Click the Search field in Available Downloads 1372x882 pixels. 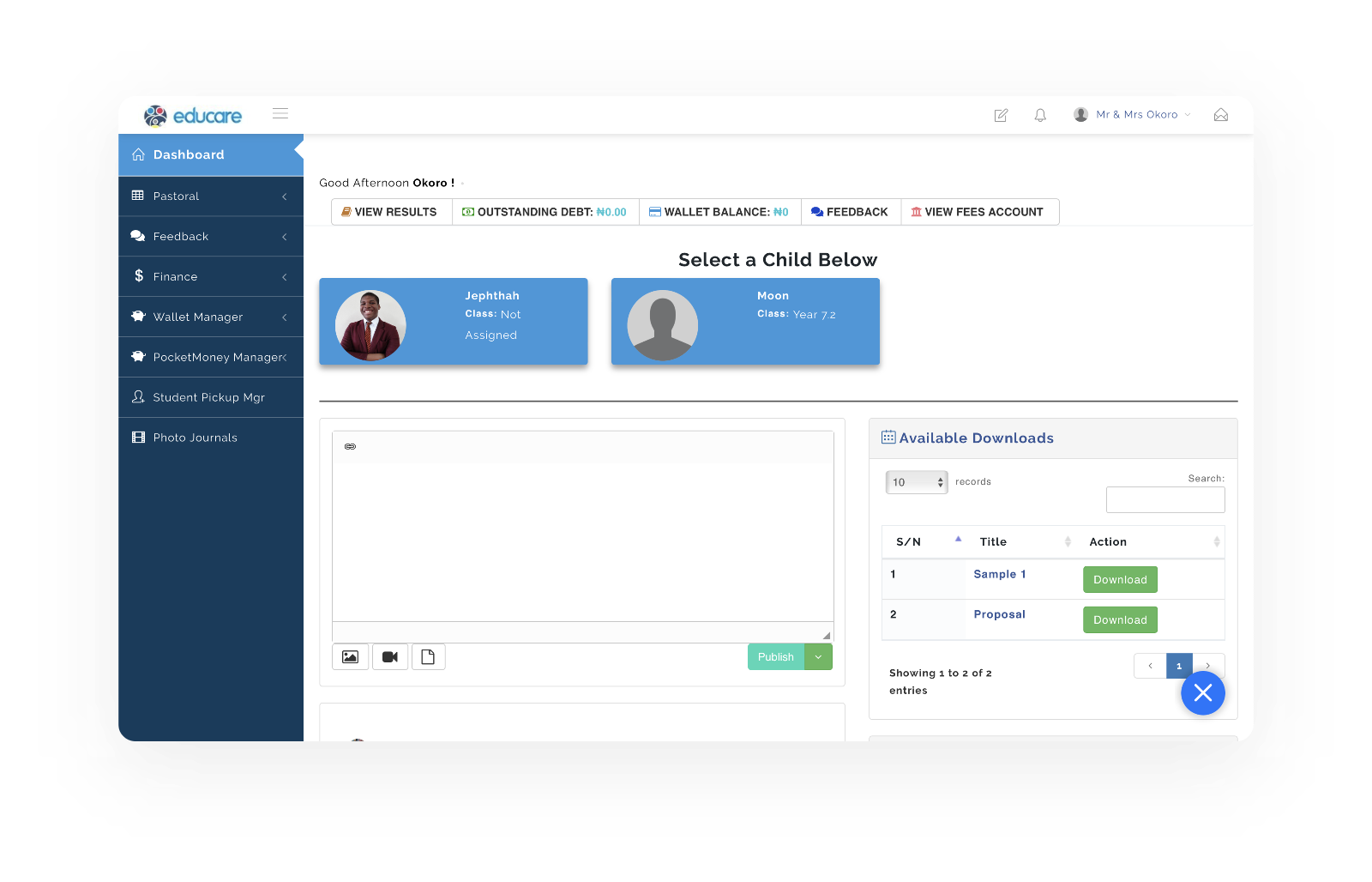coord(1164,500)
